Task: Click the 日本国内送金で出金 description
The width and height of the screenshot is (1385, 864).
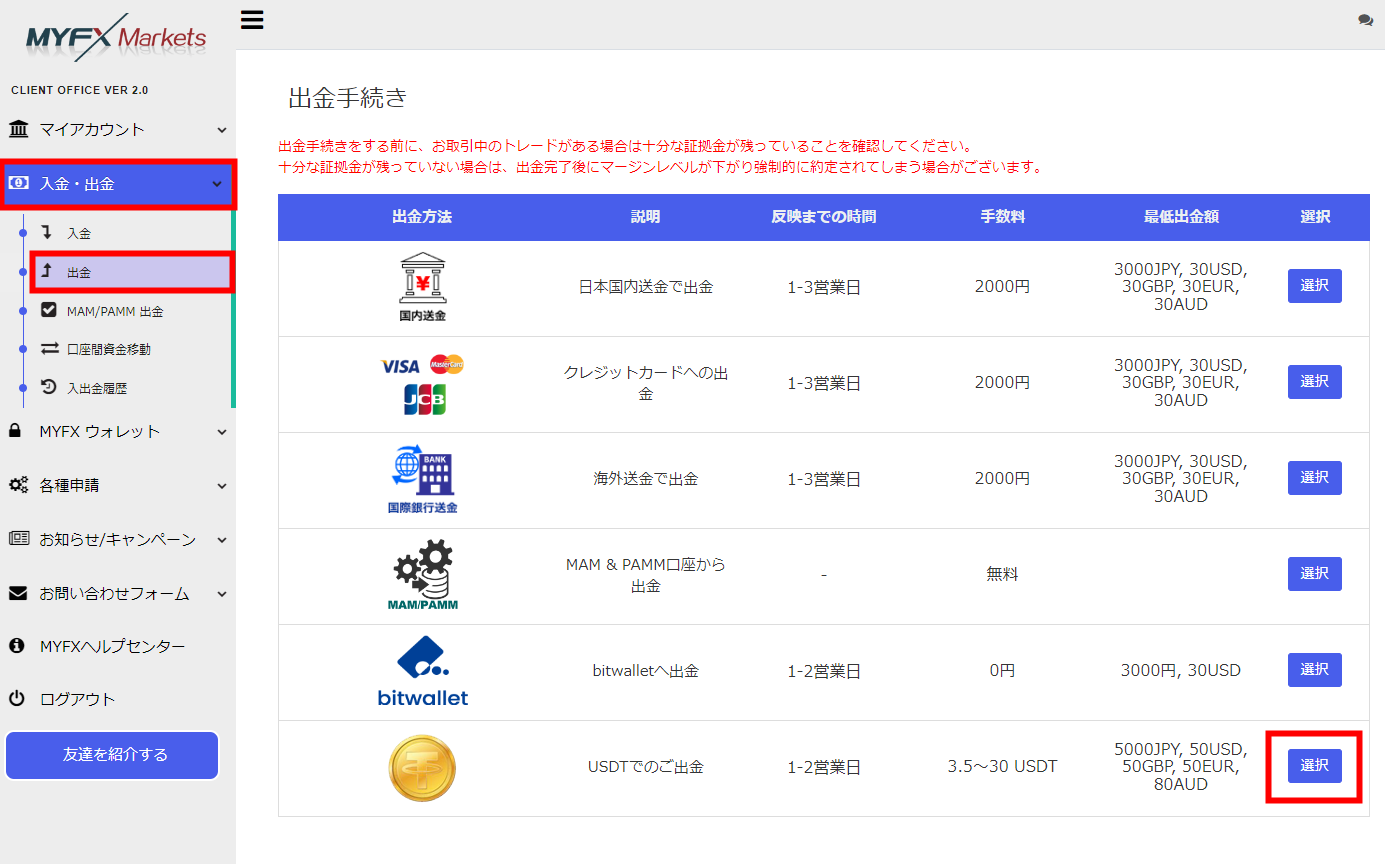Action: [x=646, y=287]
